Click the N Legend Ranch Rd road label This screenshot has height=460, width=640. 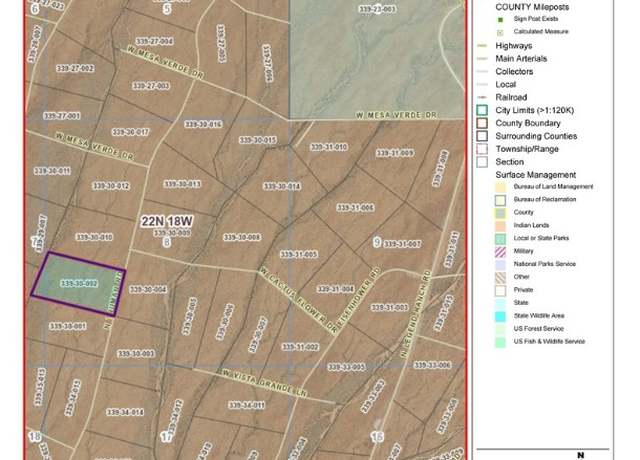pyautogui.click(x=416, y=314)
